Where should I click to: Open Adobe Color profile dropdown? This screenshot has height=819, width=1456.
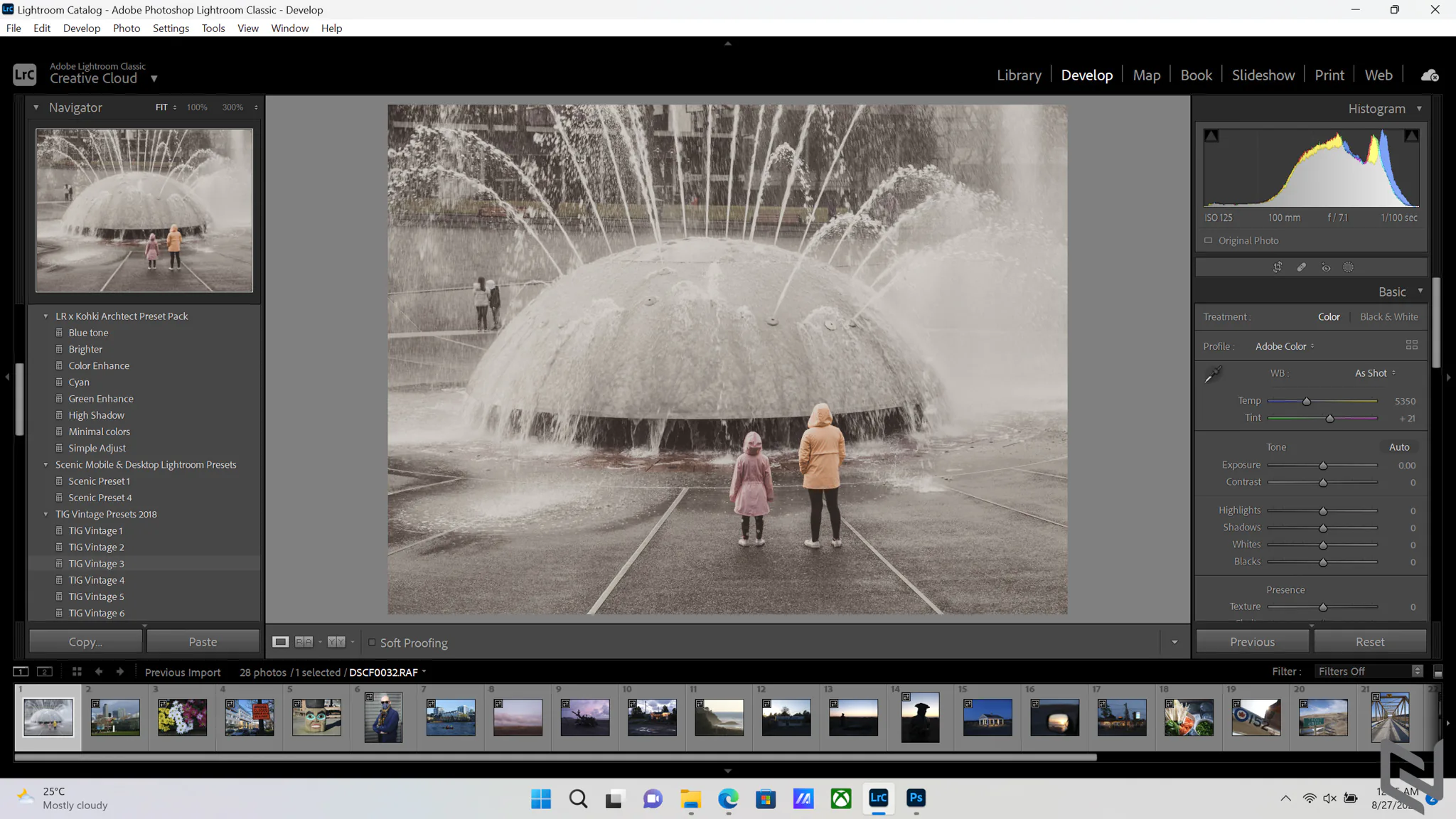[x=1285, y=346]
